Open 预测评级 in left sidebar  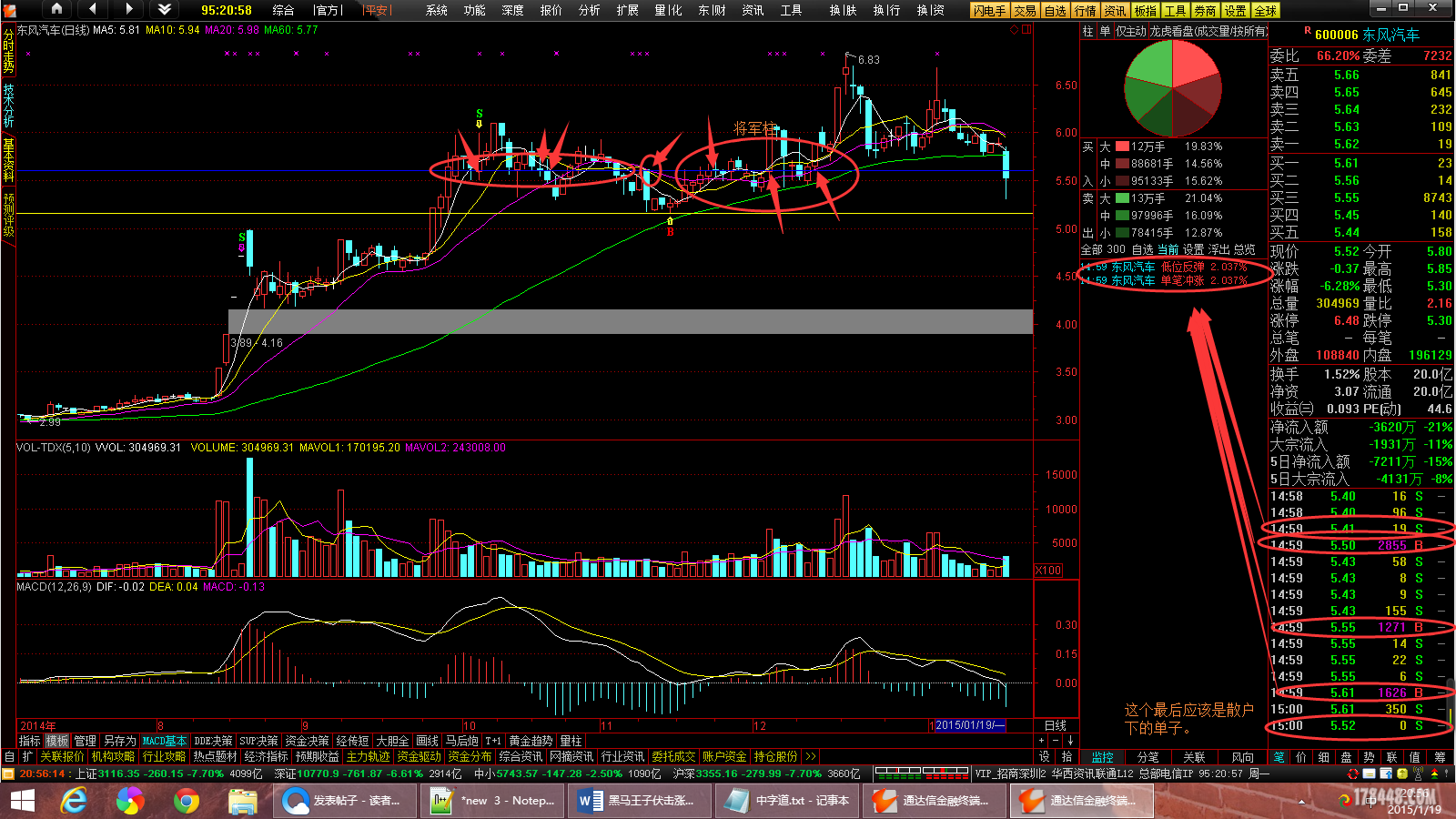pos(8,215)
